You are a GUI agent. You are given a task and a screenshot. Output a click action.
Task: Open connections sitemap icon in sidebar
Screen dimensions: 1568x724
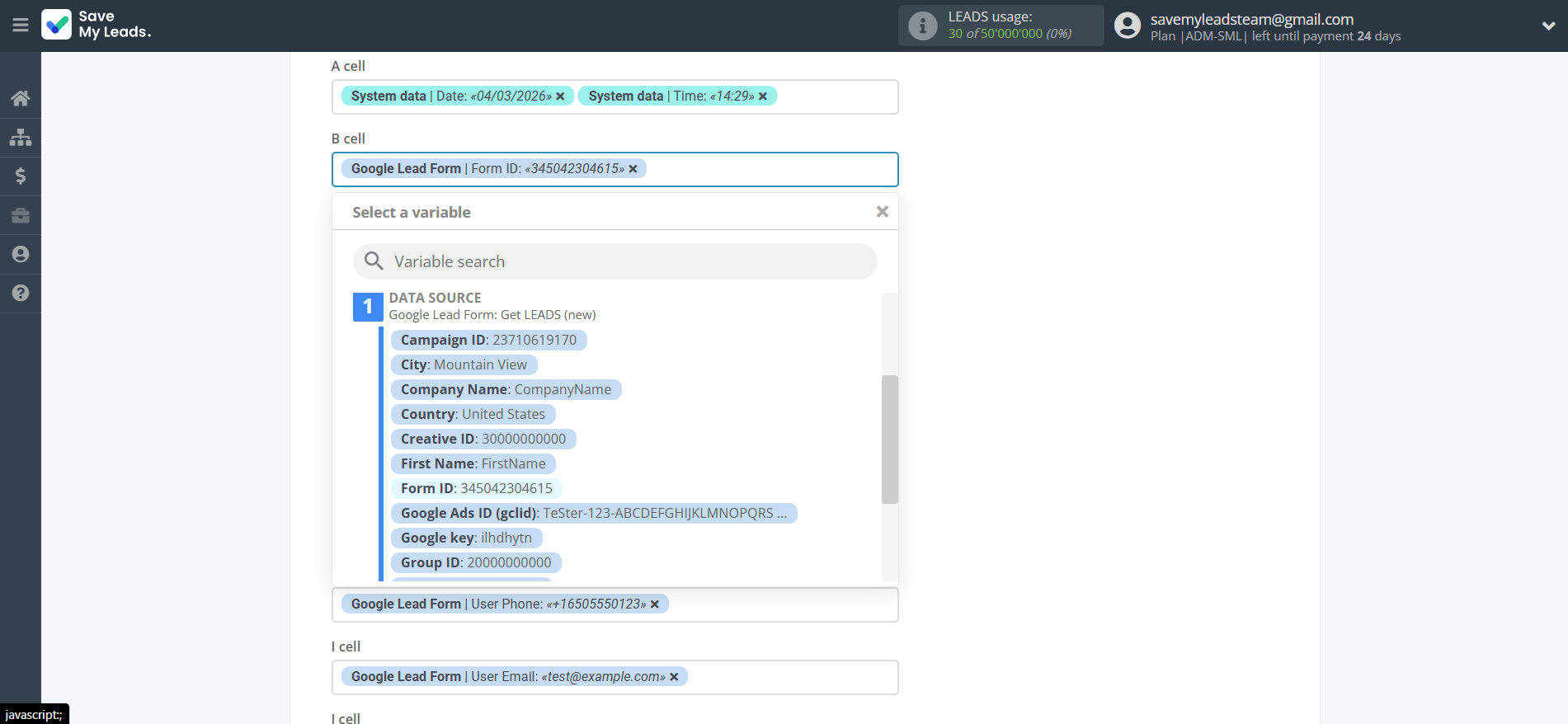[x=21, y=137]
